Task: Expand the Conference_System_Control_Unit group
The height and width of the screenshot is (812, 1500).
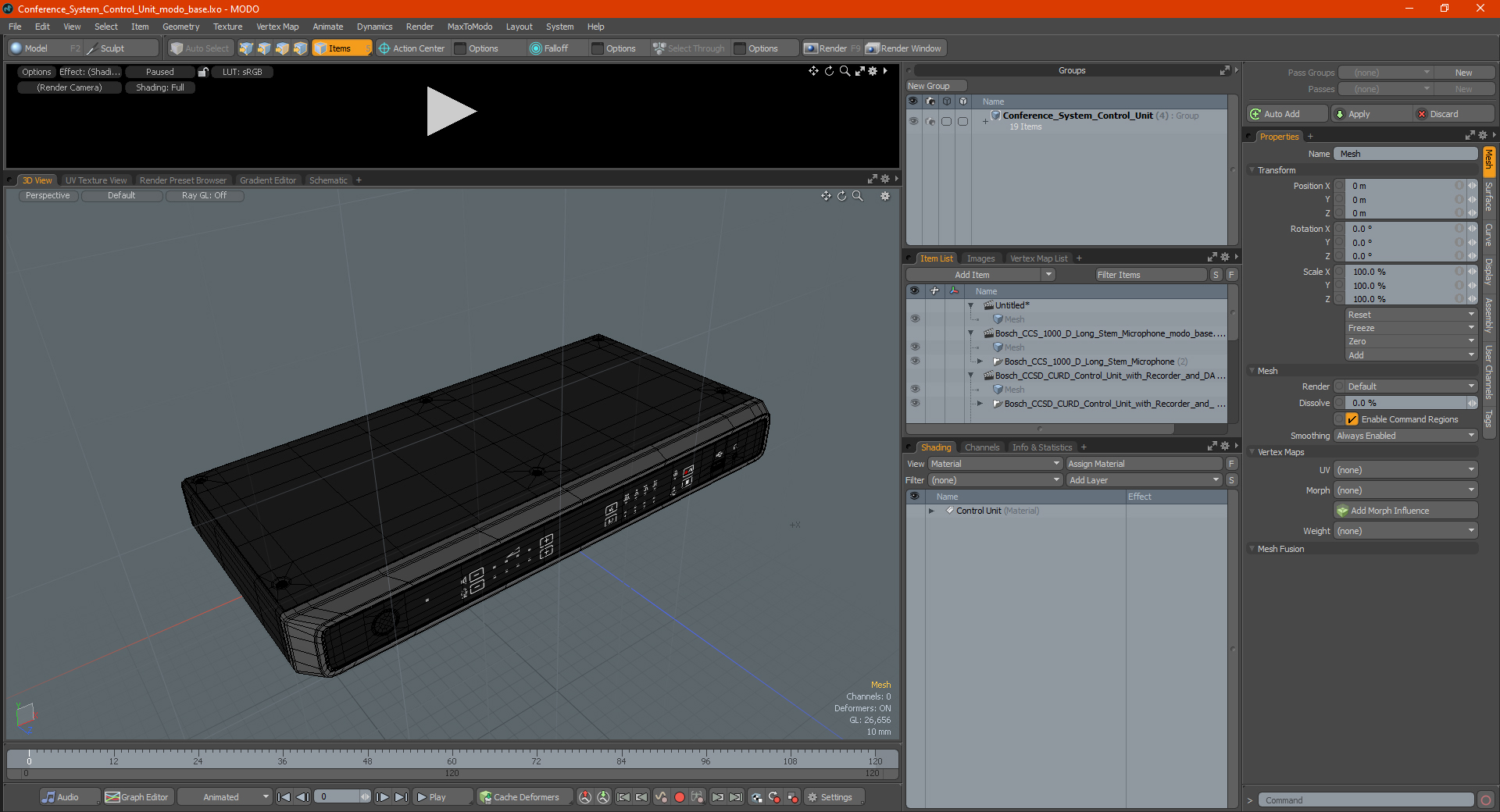Action: pyautogui.click(x=985, y=121)
